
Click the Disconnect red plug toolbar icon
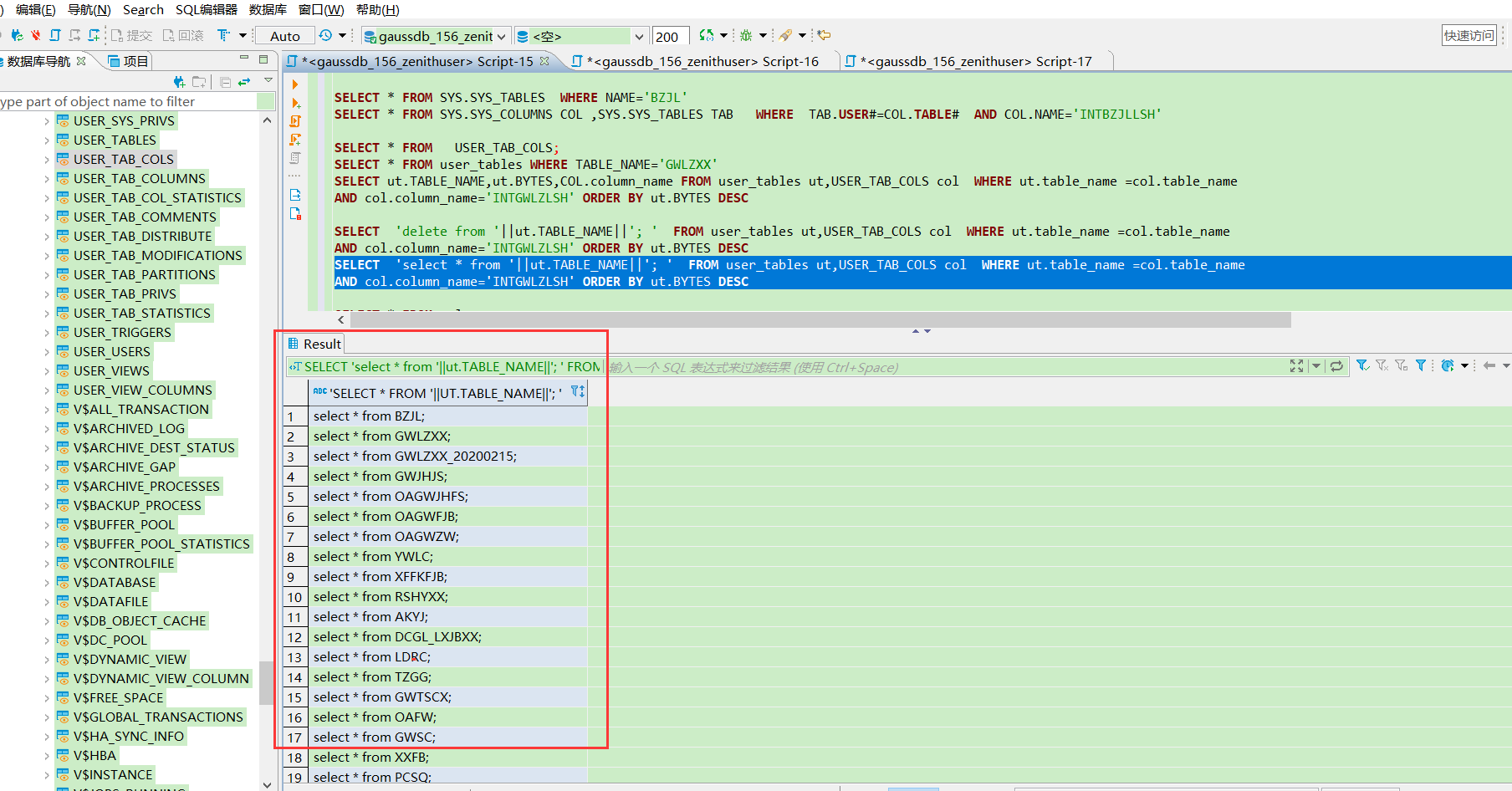(35, 35)
